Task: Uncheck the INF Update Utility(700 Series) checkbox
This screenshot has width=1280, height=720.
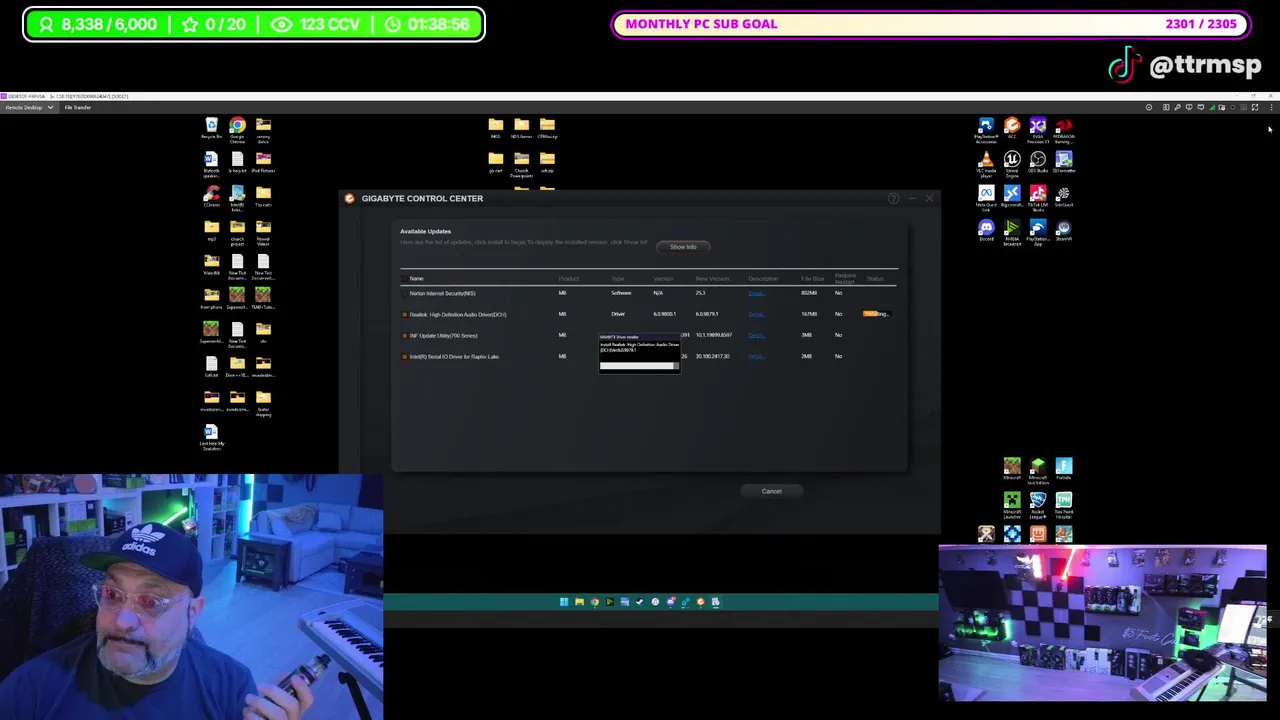Action: pyautogui.click(x=404, y=335)
